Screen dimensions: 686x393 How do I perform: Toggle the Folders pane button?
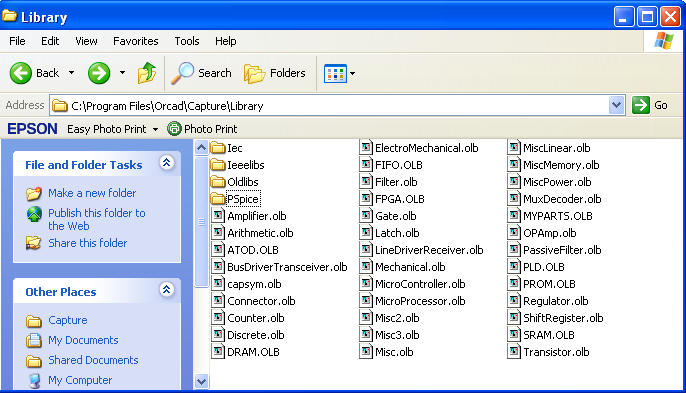pos(275,73)
